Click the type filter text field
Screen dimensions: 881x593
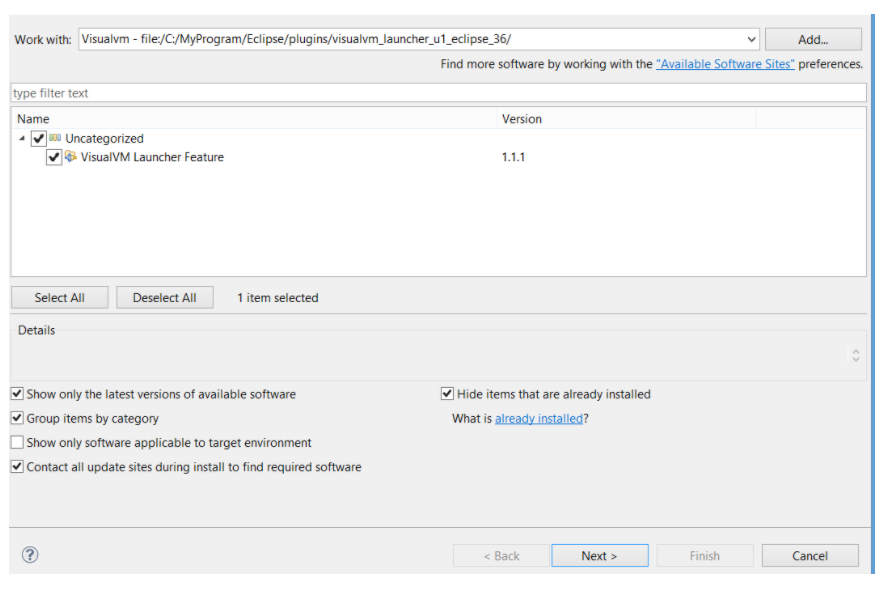tap(438, 93)
